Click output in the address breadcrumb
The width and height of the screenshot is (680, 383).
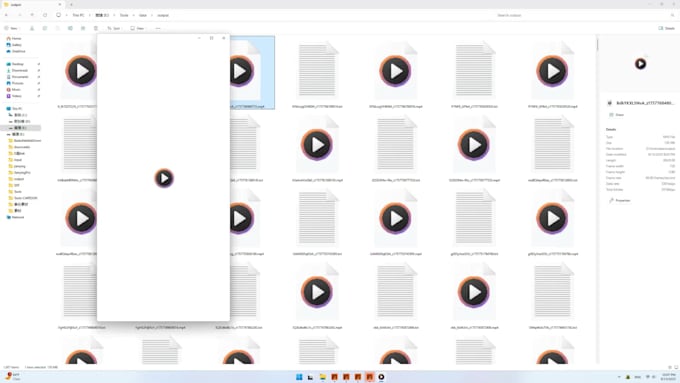pyautogui.click(x=163, y=15)
